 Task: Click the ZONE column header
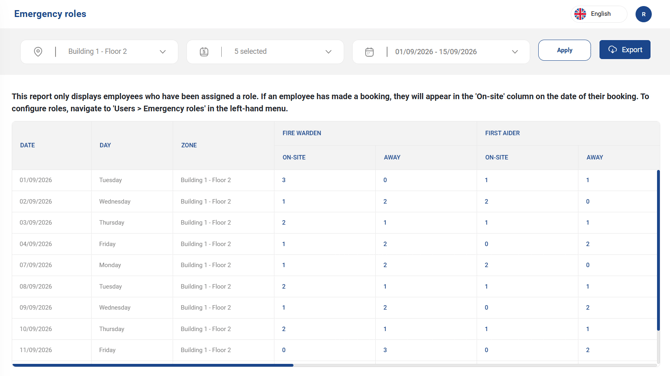click(189, 145)
